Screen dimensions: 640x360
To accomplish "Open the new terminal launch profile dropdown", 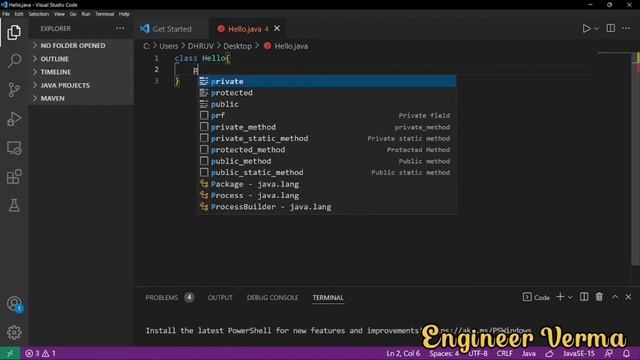I will point(570,298).
